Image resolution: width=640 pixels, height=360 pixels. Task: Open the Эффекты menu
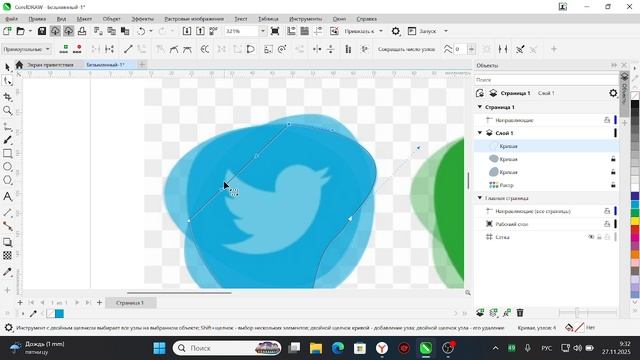pos(142,19)
